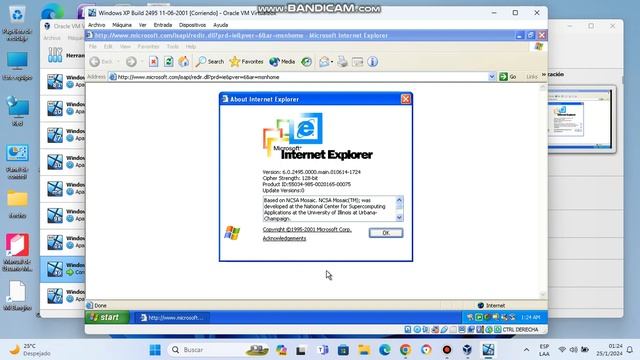The height and width of the screenshot is (360, 640).
Task: Select the microsoft.com XP taskbar item
Action: [x=172, y=318]
